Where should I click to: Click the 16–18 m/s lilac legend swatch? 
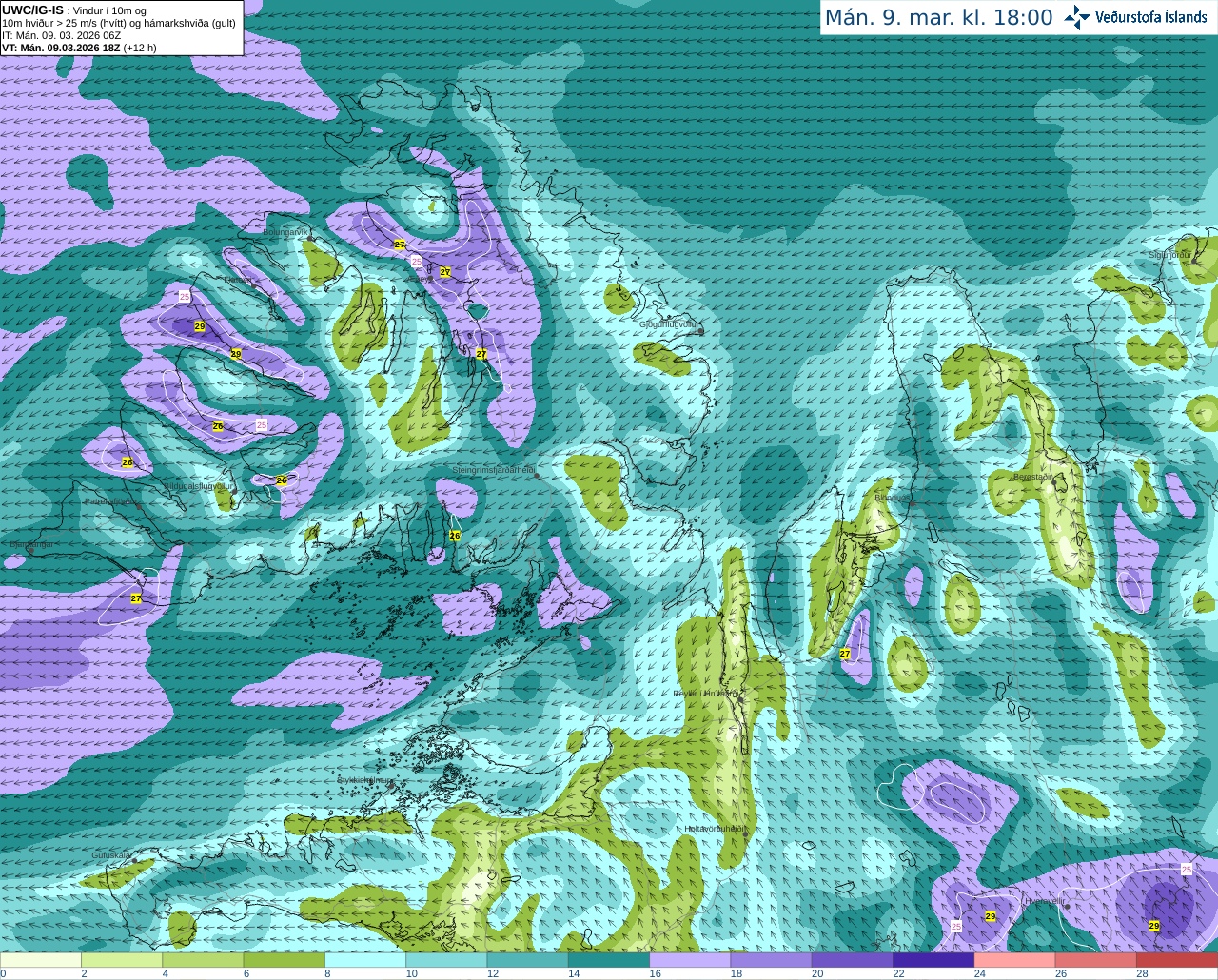coord(690,960)
